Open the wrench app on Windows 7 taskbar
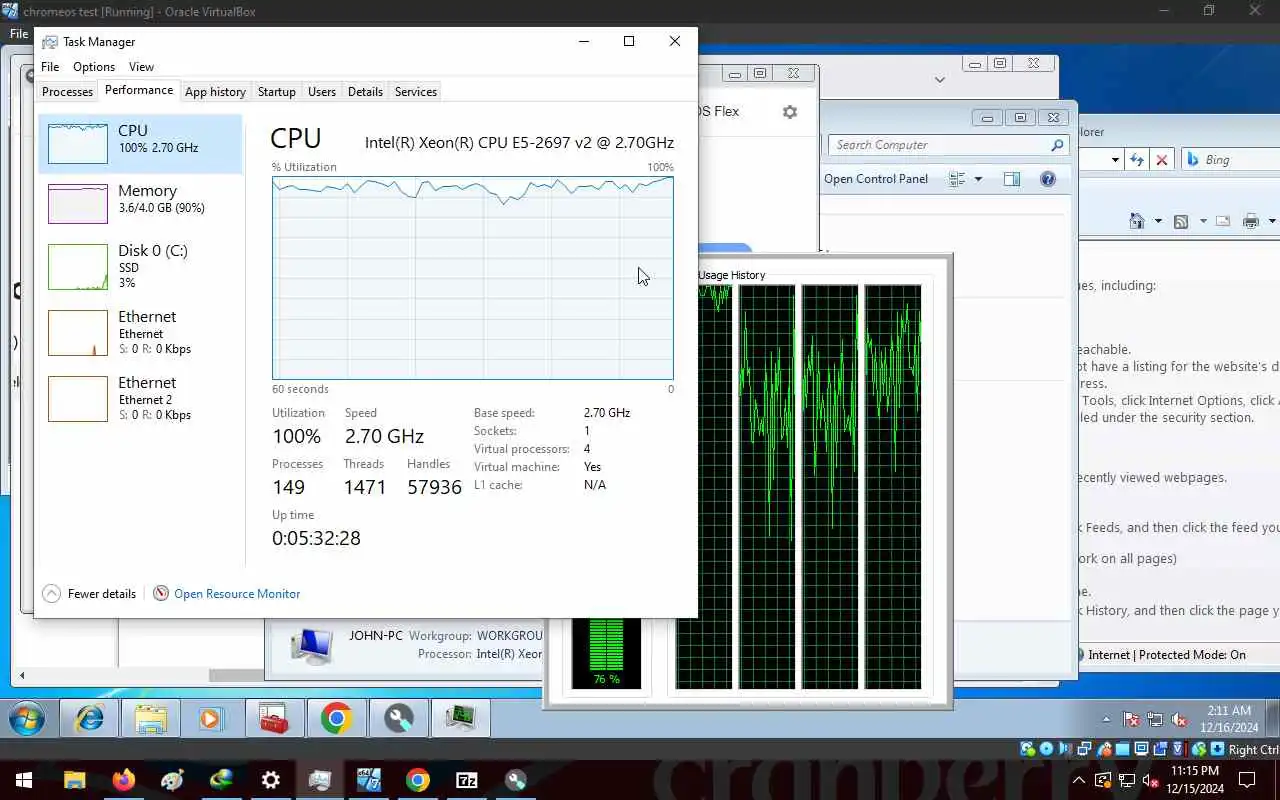1280x800 pixels. pos(399,718)
